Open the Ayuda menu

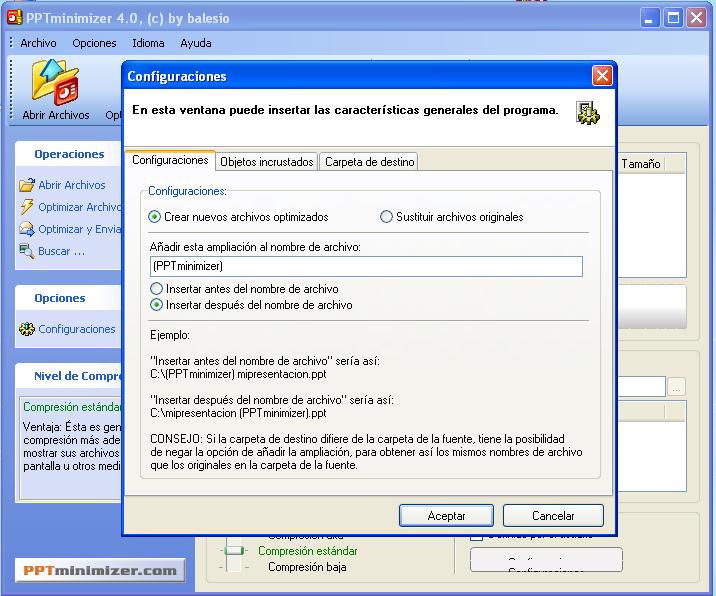point(196,43)
